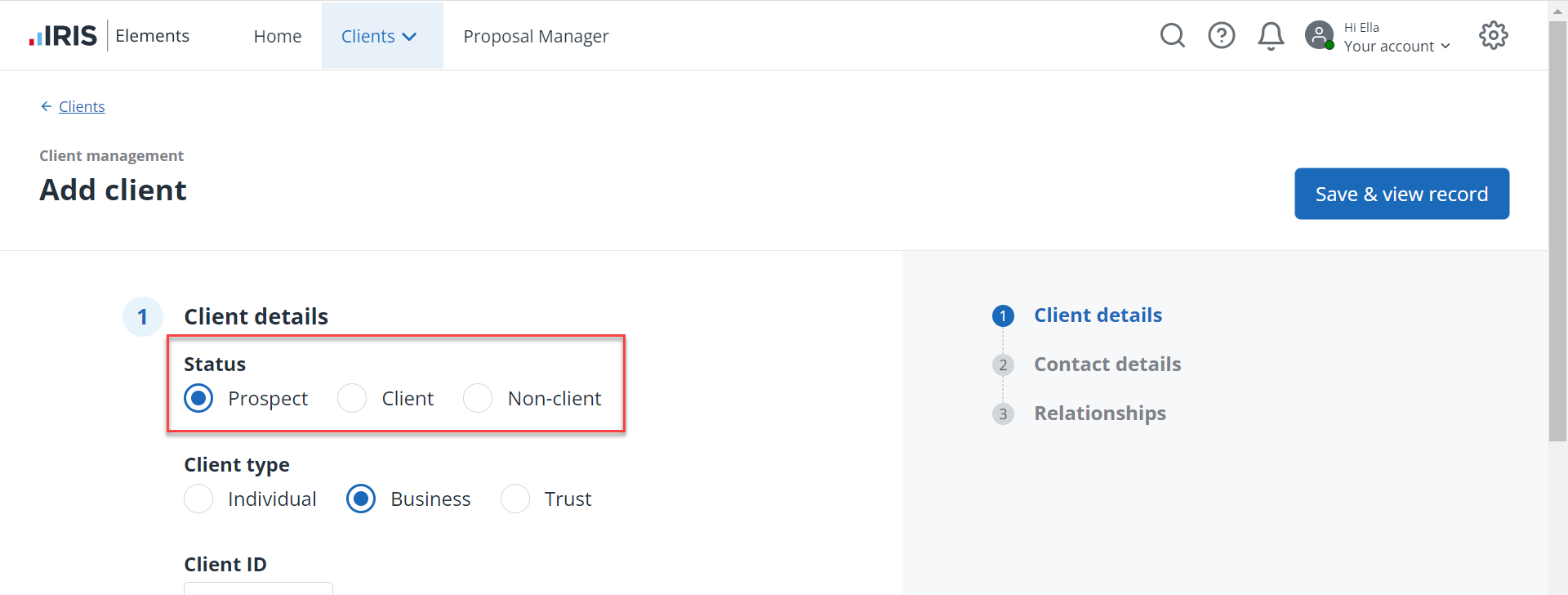The height and width of the screenshot is (595, 1568).
Task: Open the search magnifier icon
Action: pyautogui.click(x=1173, y=35)
